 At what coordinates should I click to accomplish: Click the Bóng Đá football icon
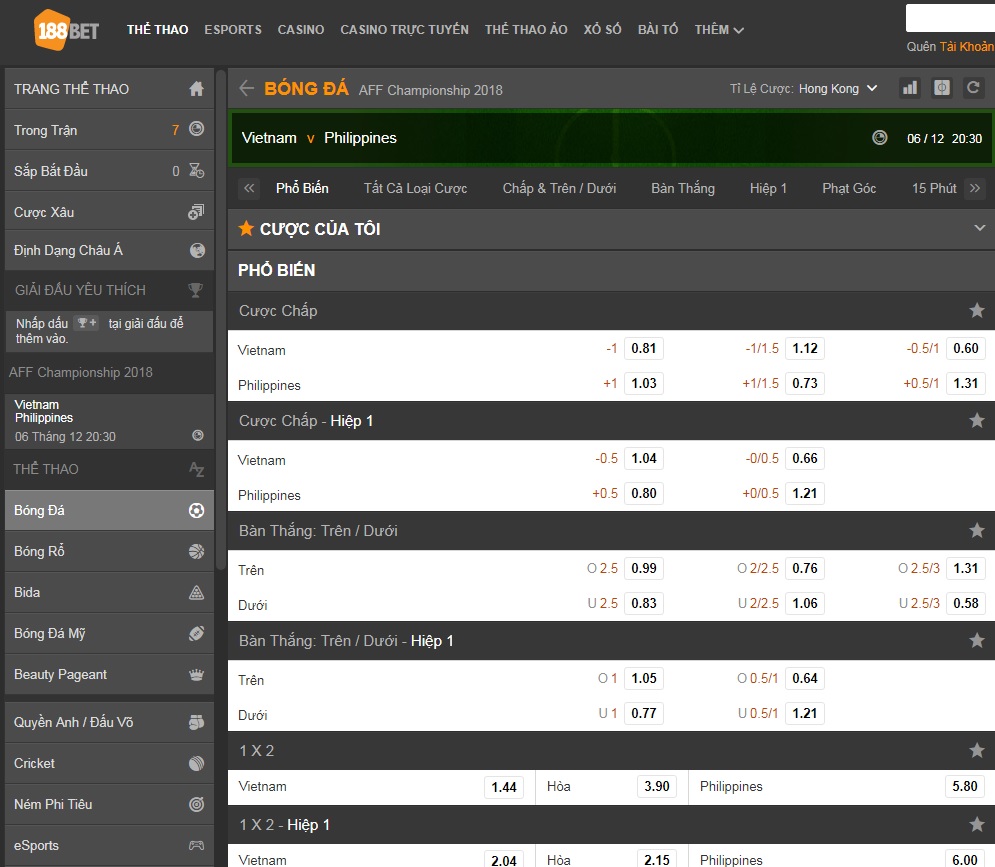tap(197, 510)
